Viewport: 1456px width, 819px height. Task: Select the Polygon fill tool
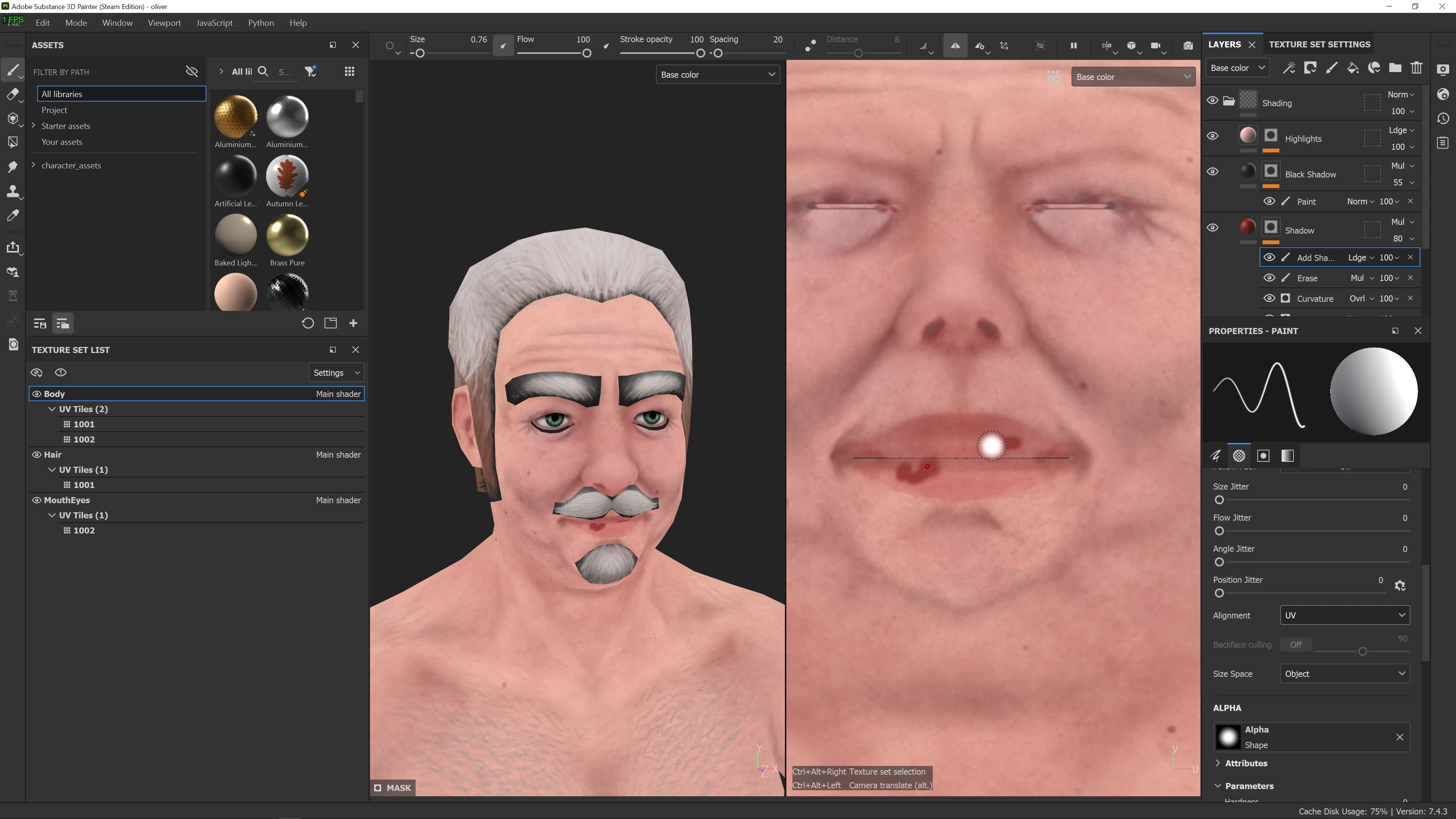13,143
